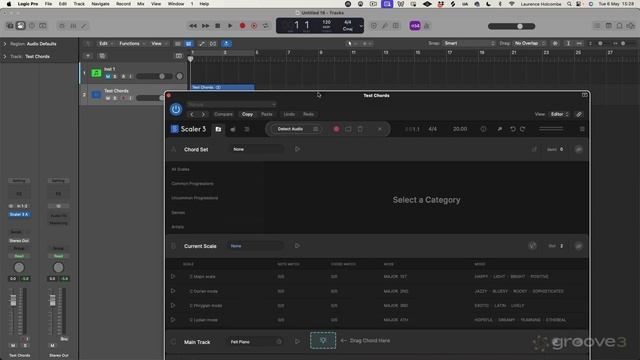Mute the Inst 1 track

108,76
